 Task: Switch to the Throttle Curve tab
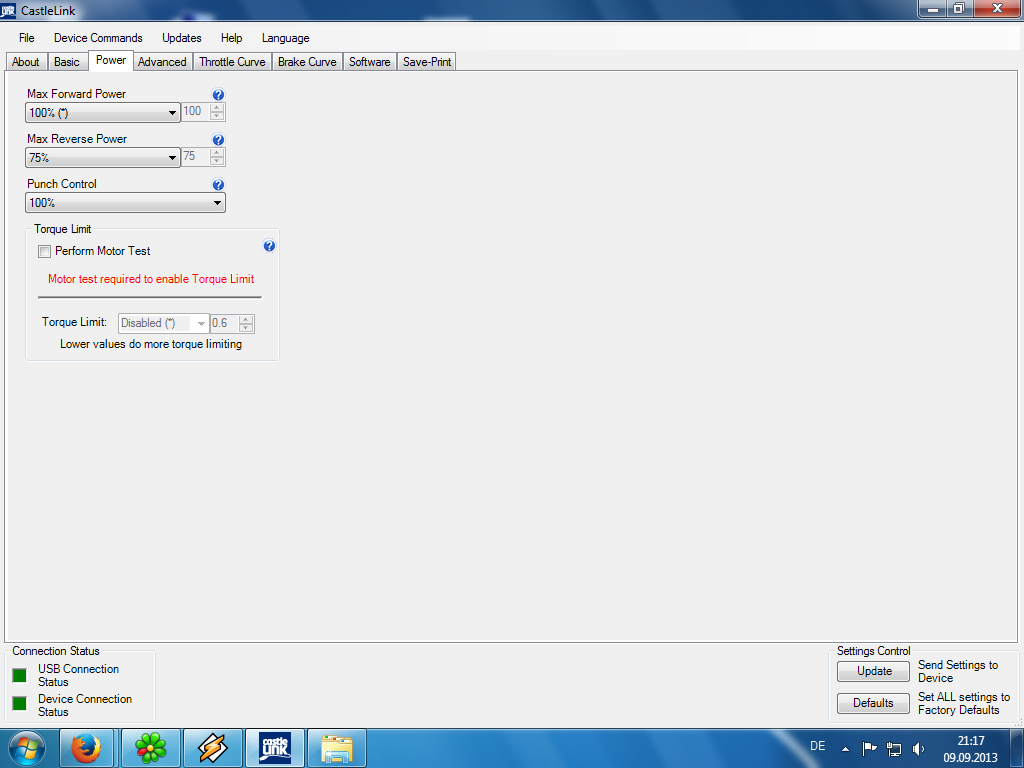click(x=232, y=62)
